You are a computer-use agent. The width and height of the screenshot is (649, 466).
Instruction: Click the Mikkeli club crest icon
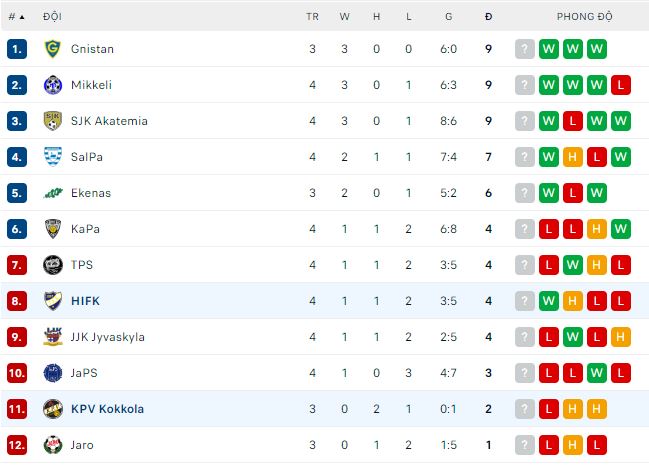point(53,85)
